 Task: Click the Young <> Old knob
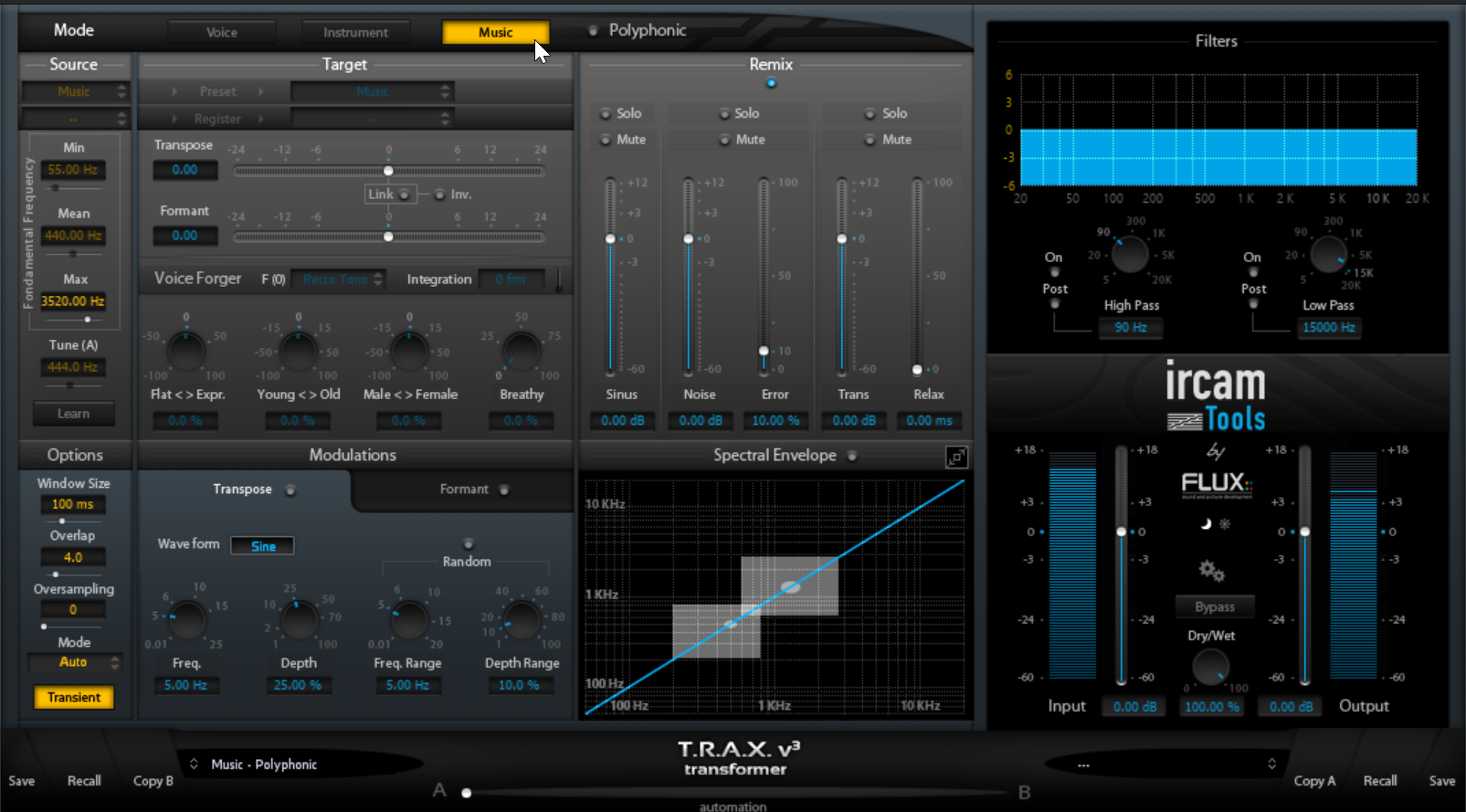coord(298,351)
